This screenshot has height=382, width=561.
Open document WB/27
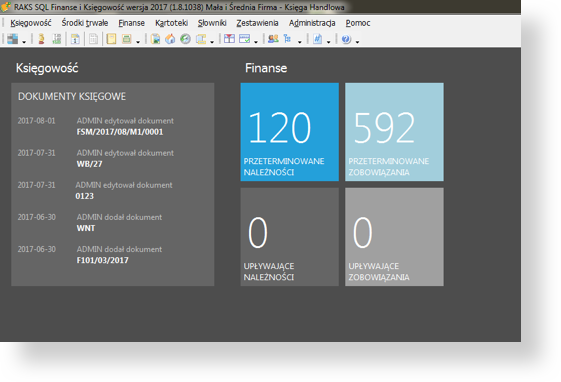89,164
